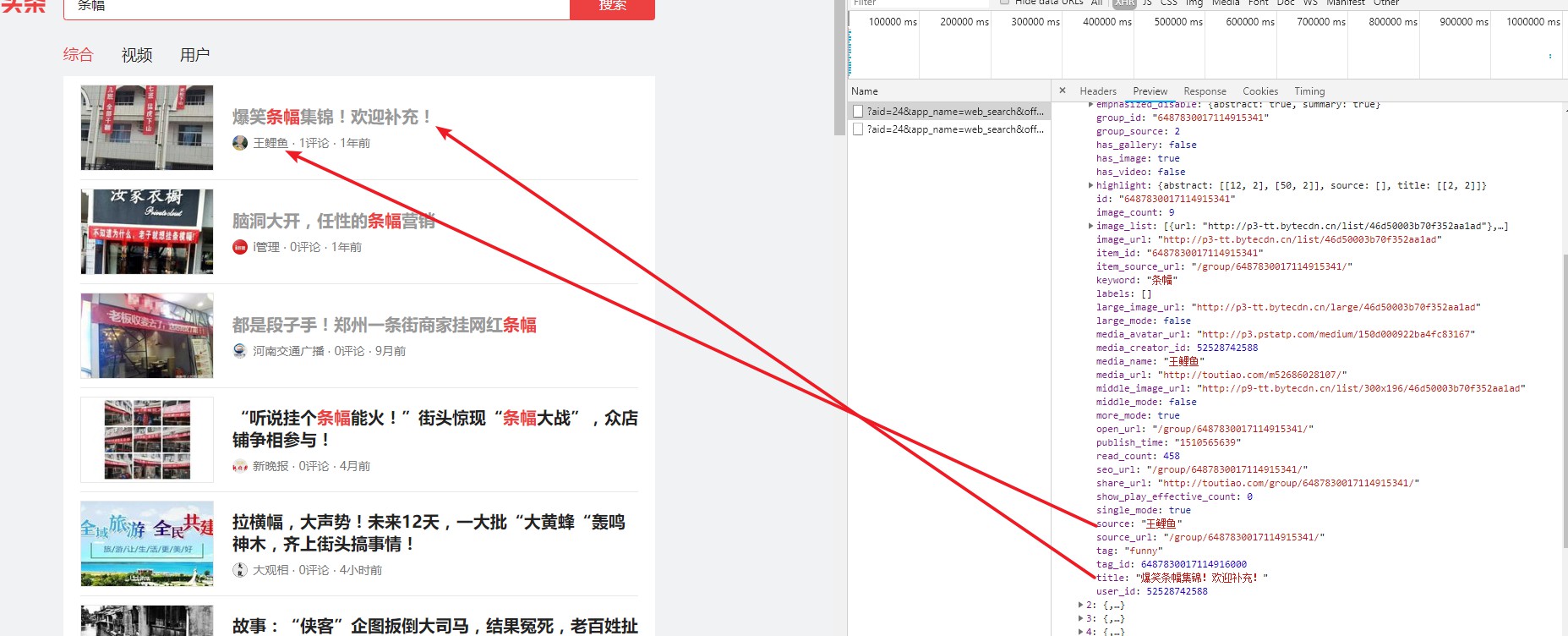1568x636 pixels.
Task: Select the tag_id: 6487830017114916000 line
Action: point(1172,564)
